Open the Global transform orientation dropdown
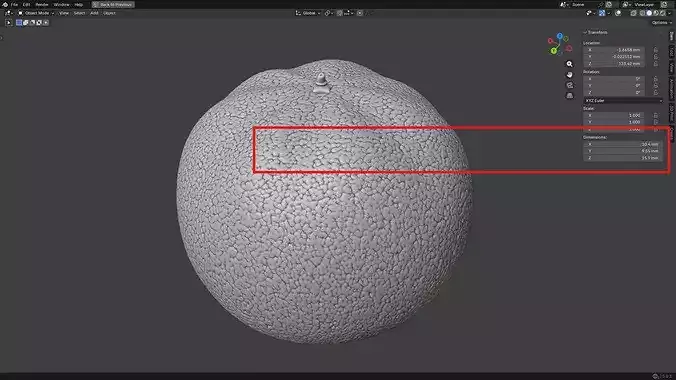676x380 pixels. tap(308, 13)
